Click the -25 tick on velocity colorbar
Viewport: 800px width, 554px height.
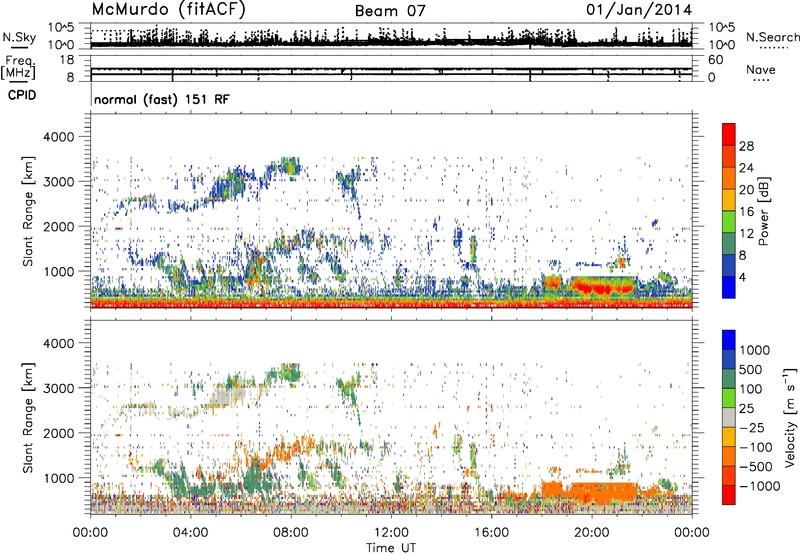tap(753, 427)
